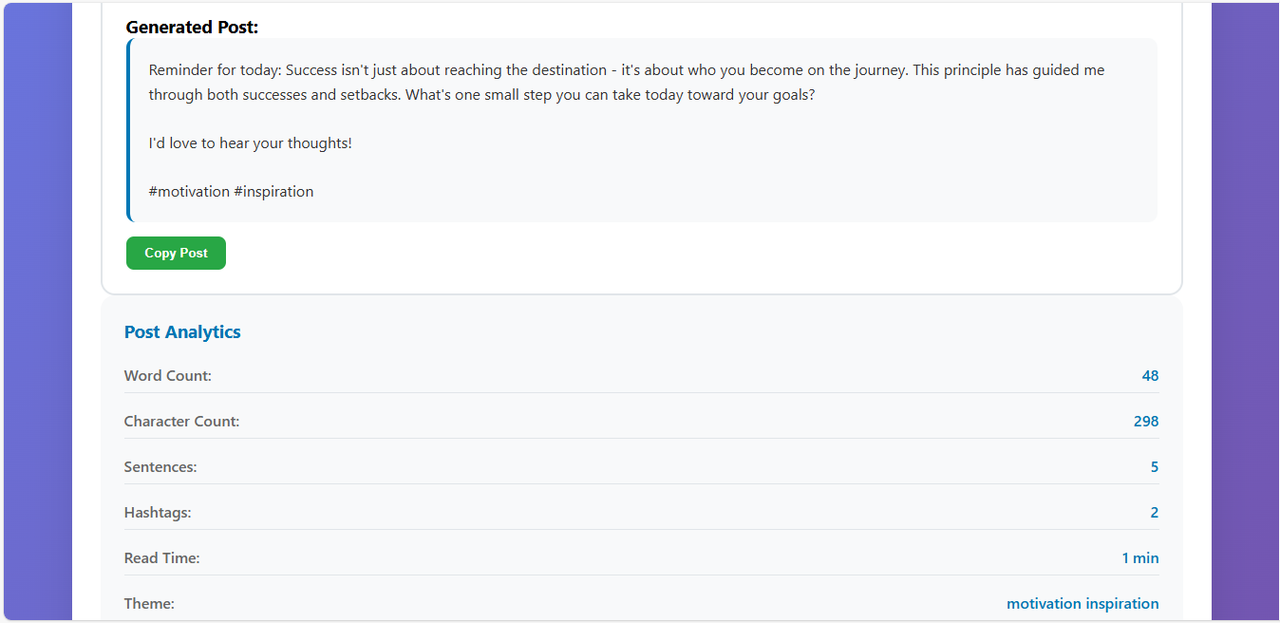
Task: Select the sentences value 5
Action: [1155, 467]
